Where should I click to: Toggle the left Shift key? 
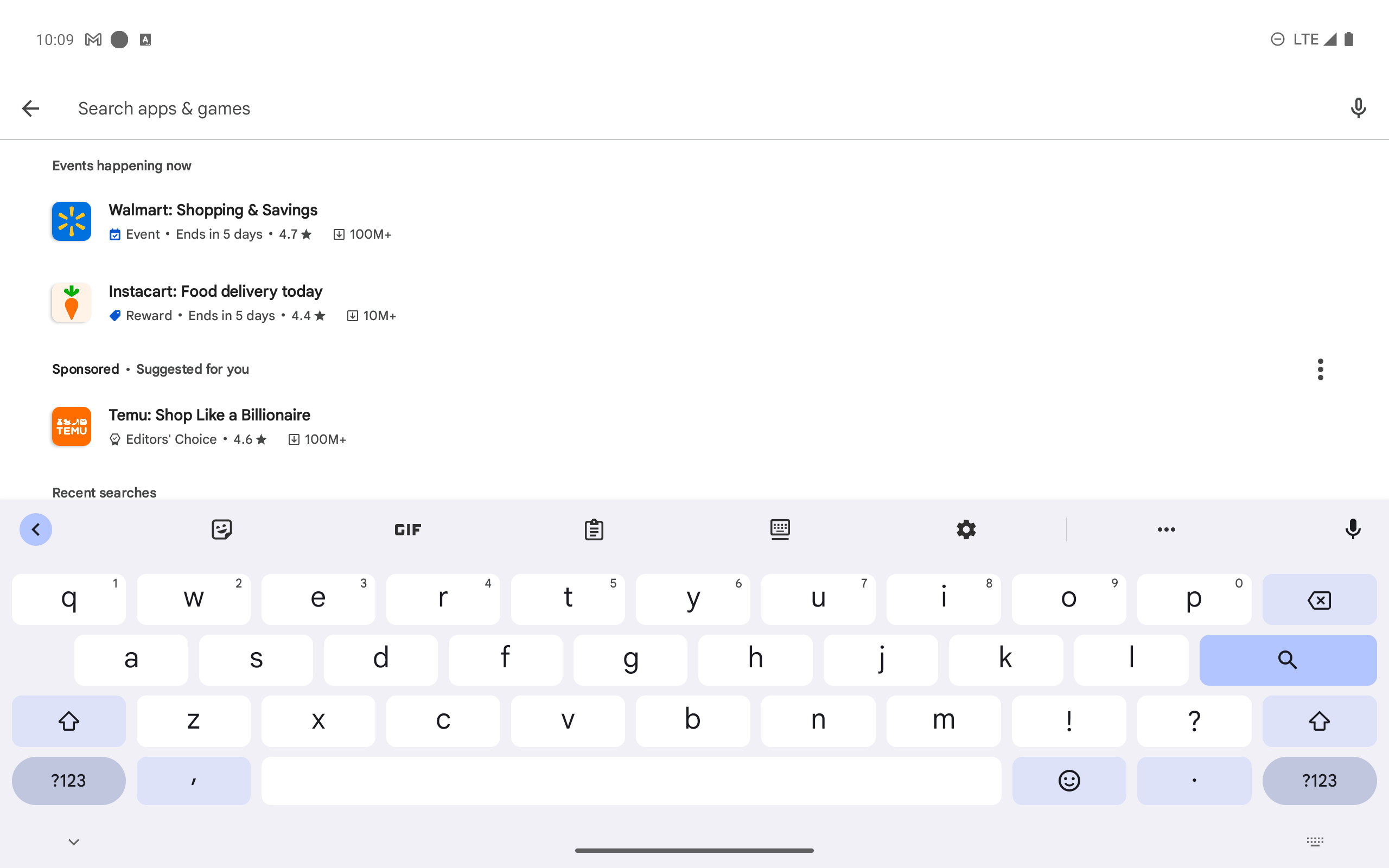(69, 721)
